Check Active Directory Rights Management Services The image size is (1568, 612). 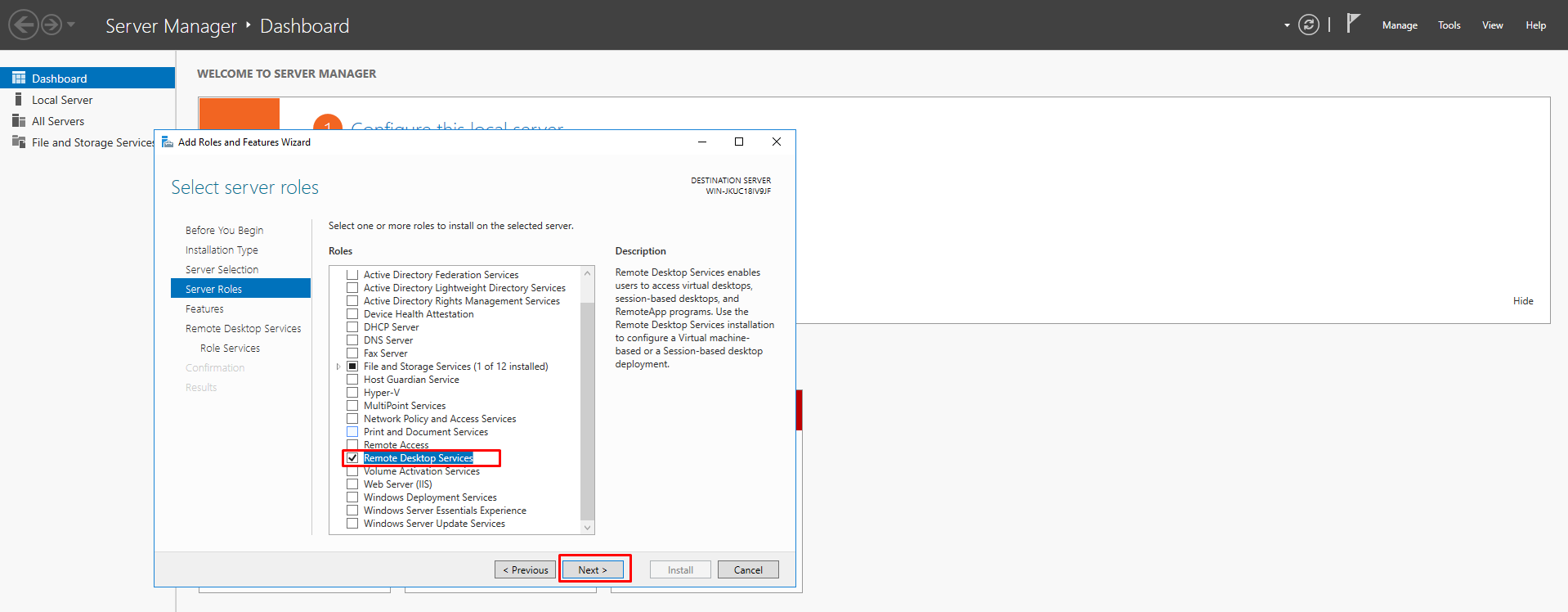point(352,301)
